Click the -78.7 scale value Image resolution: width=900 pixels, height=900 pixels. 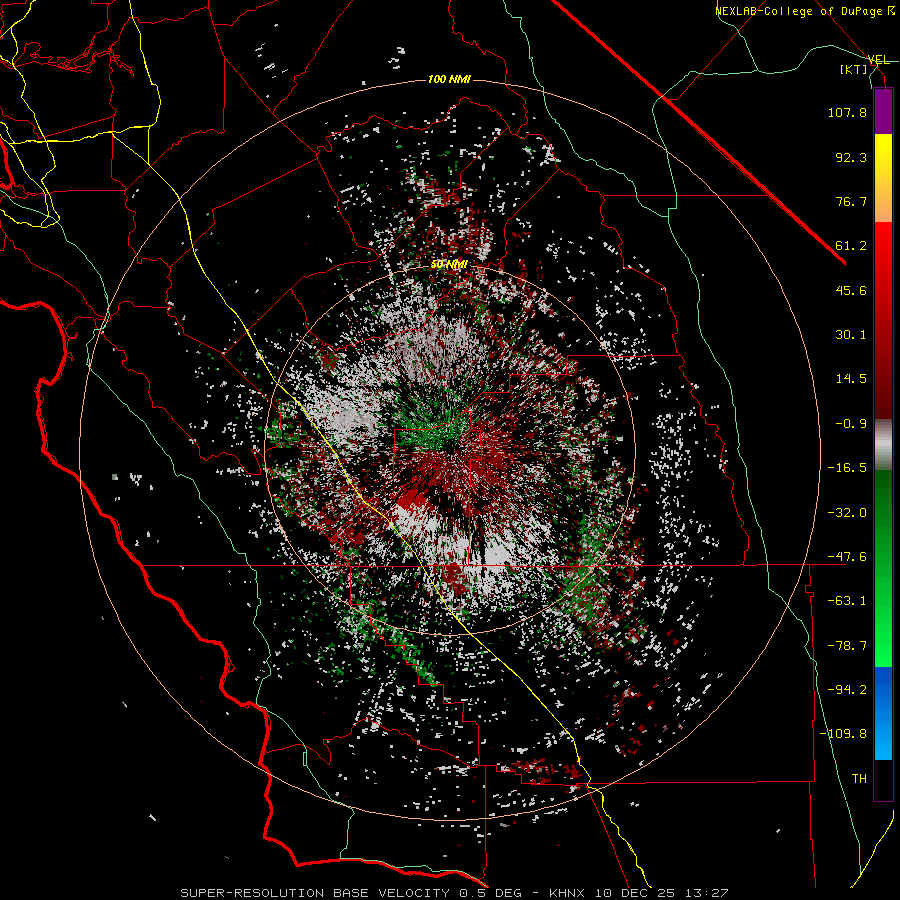[x=847, y=646]
